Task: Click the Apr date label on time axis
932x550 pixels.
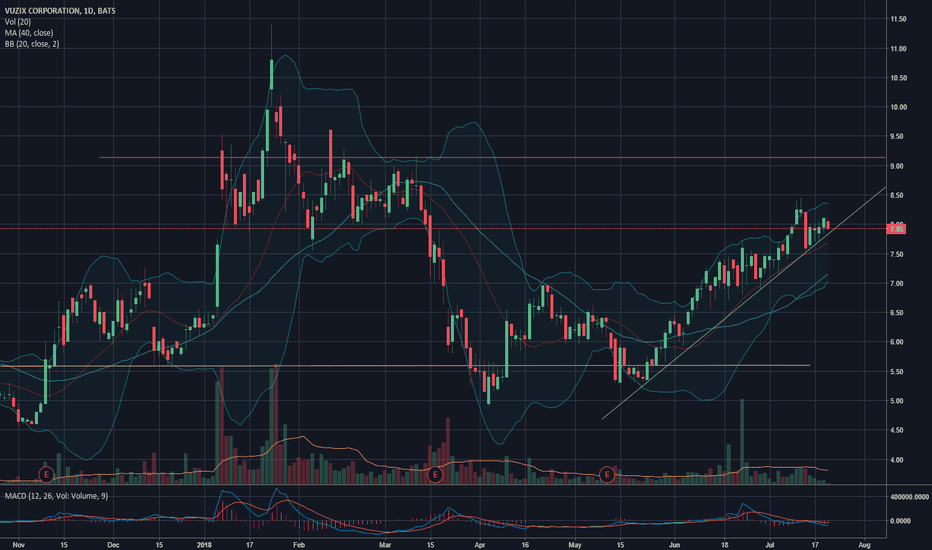Action: coord(480,544)
